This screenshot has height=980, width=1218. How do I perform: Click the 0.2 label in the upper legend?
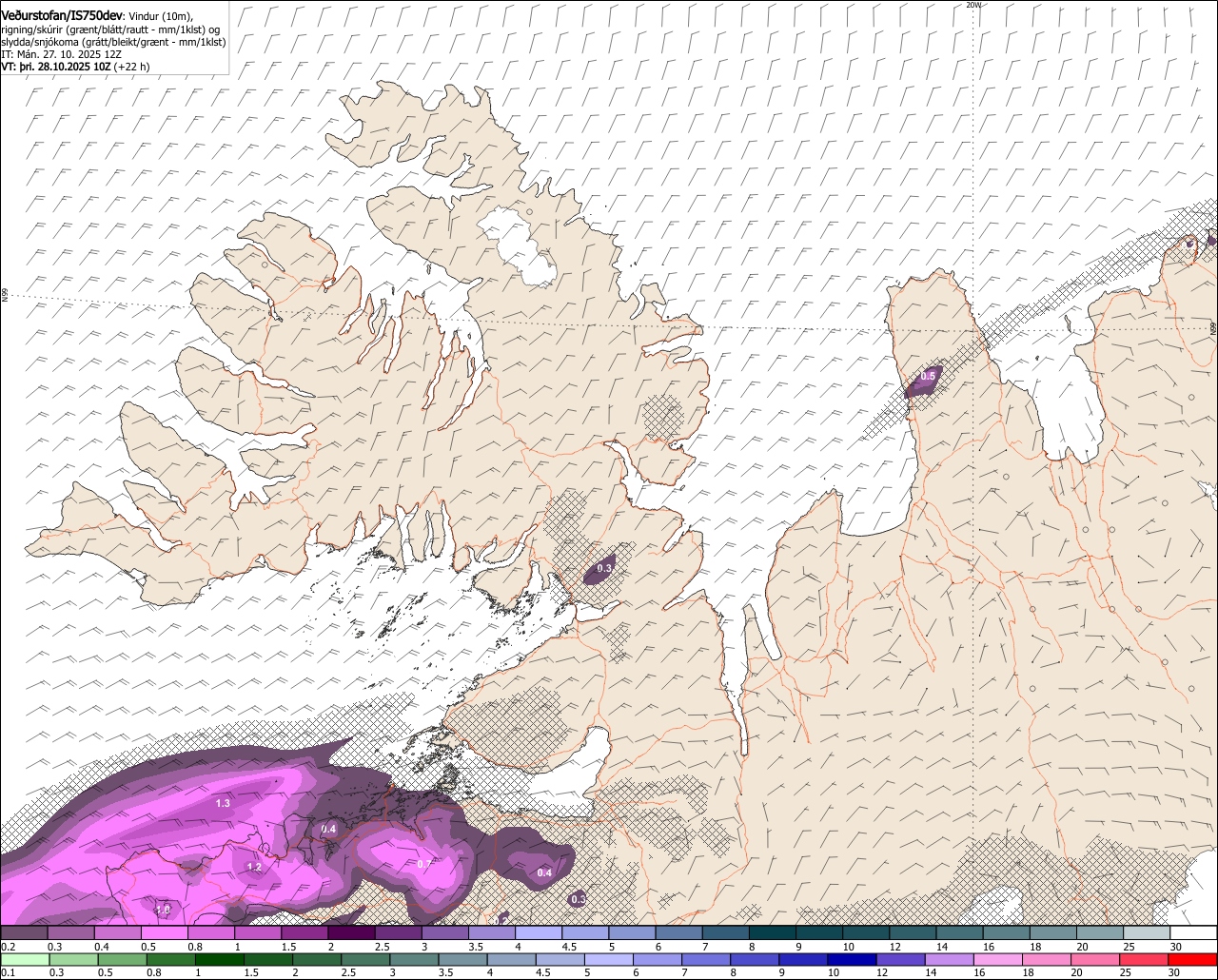pos(8,947)
